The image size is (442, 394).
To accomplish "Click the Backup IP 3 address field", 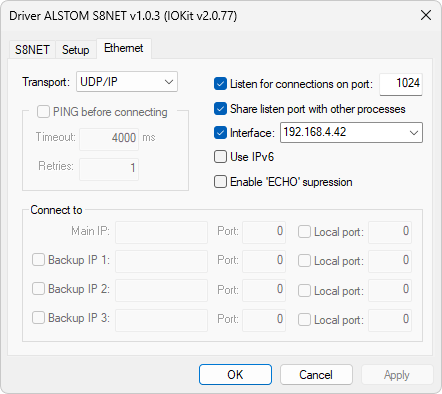I will [162, 320].
